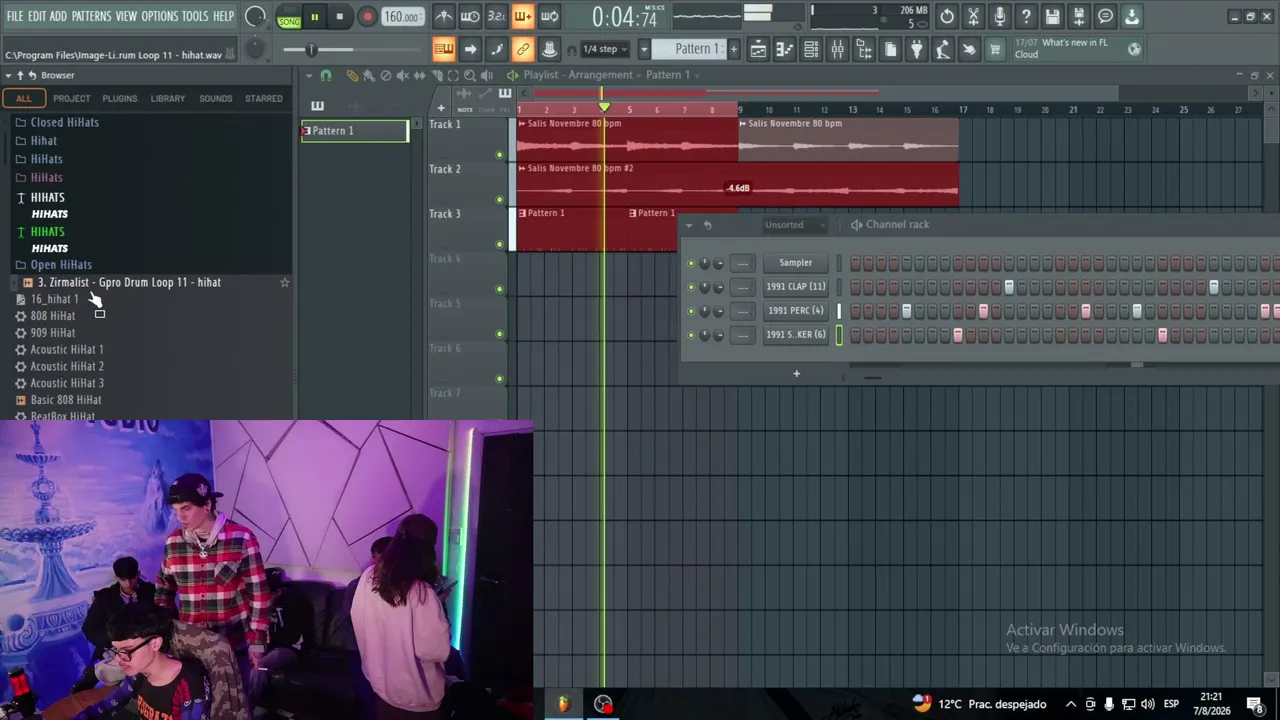Screen dimensions: 1280x720
Task: Open the Mixer view
Action: 837,49
